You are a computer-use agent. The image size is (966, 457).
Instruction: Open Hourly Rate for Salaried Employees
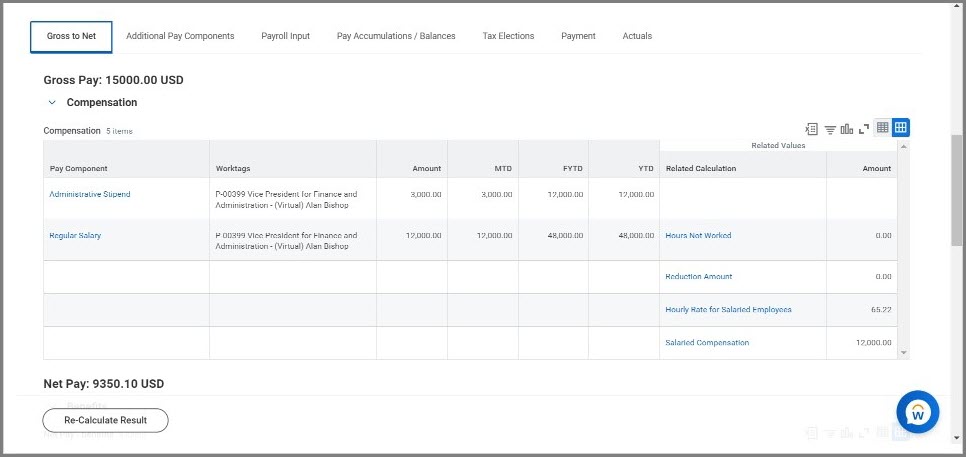[x=728, y=310]
